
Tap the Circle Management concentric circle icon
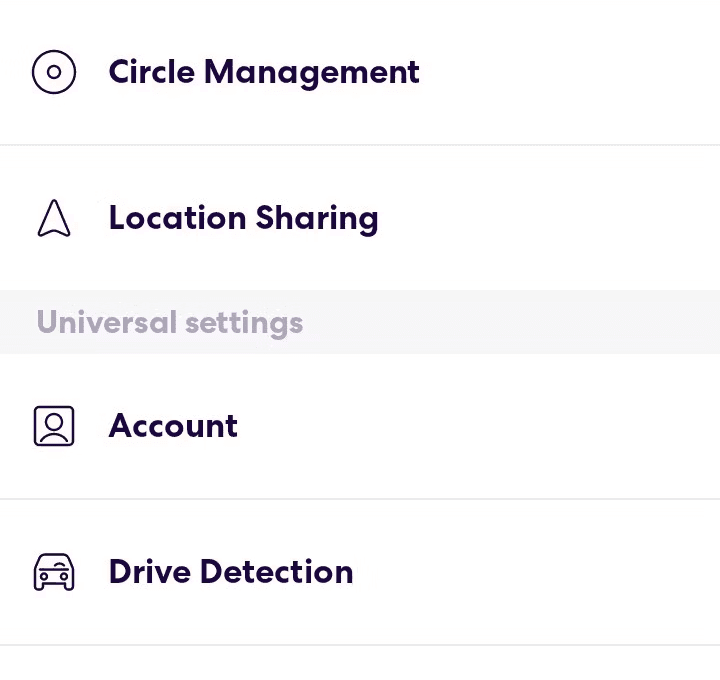point(54,72)
